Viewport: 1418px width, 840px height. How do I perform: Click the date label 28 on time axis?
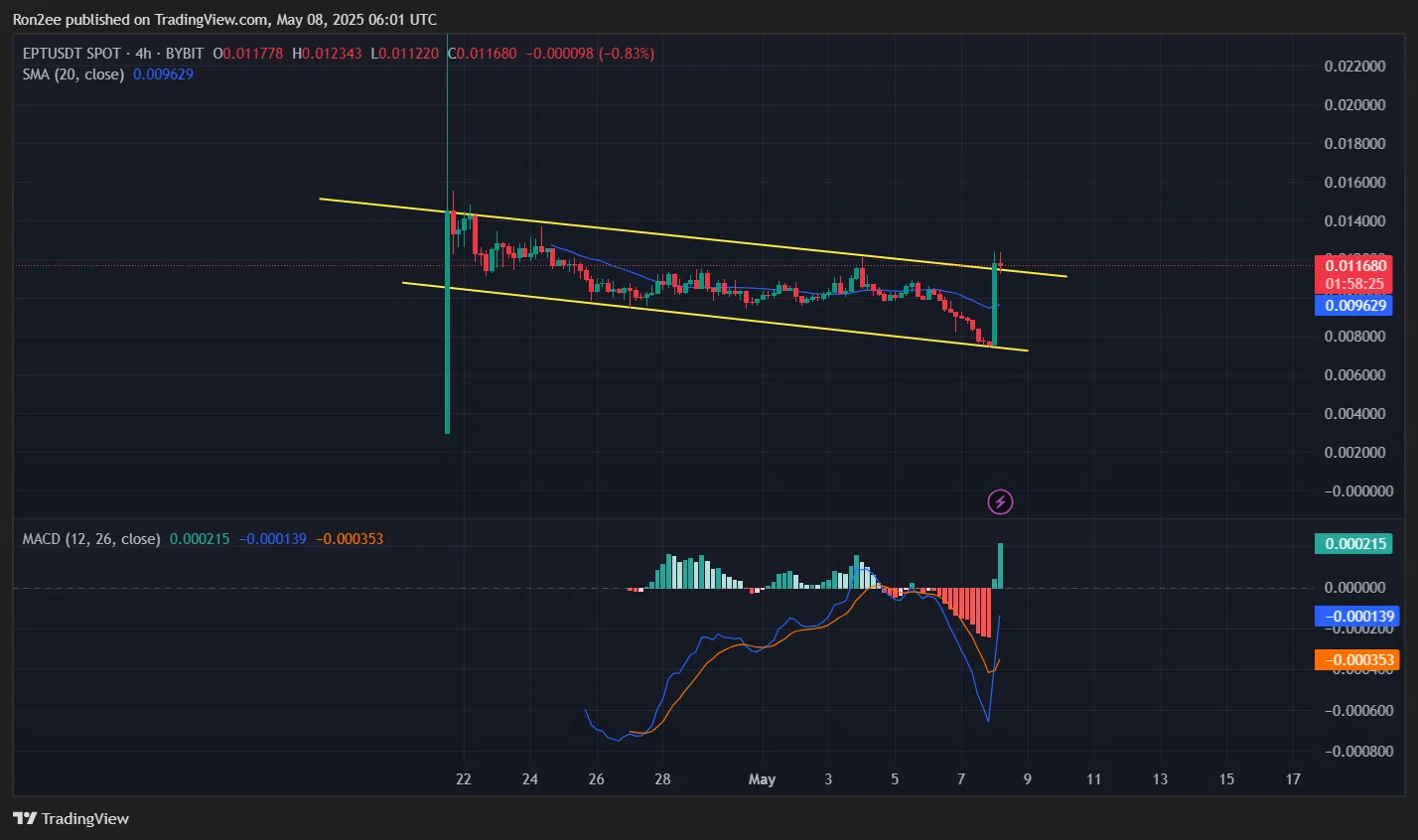(x=662, y=779)
